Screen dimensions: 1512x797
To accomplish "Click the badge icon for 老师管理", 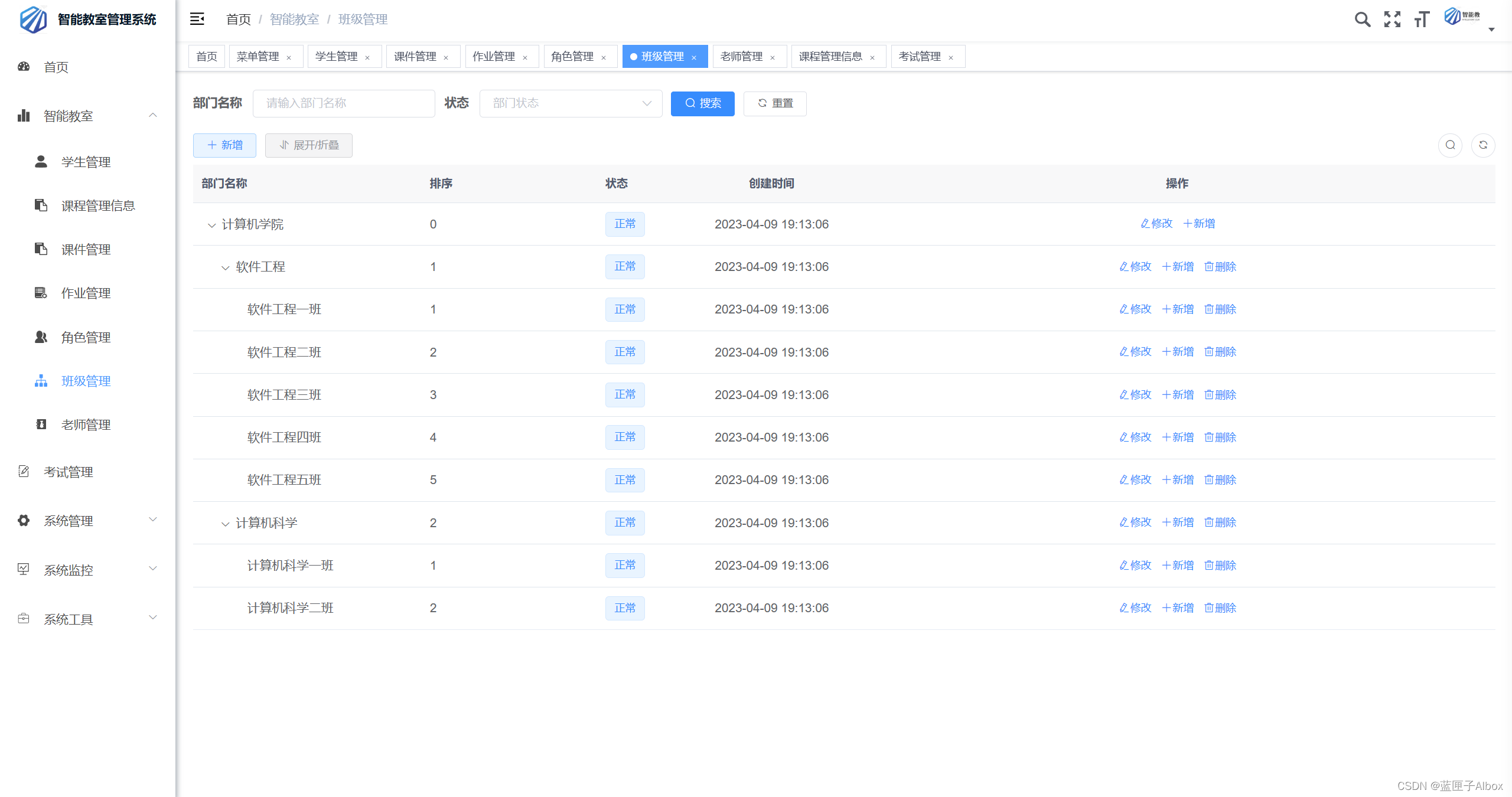I will 41,424.
